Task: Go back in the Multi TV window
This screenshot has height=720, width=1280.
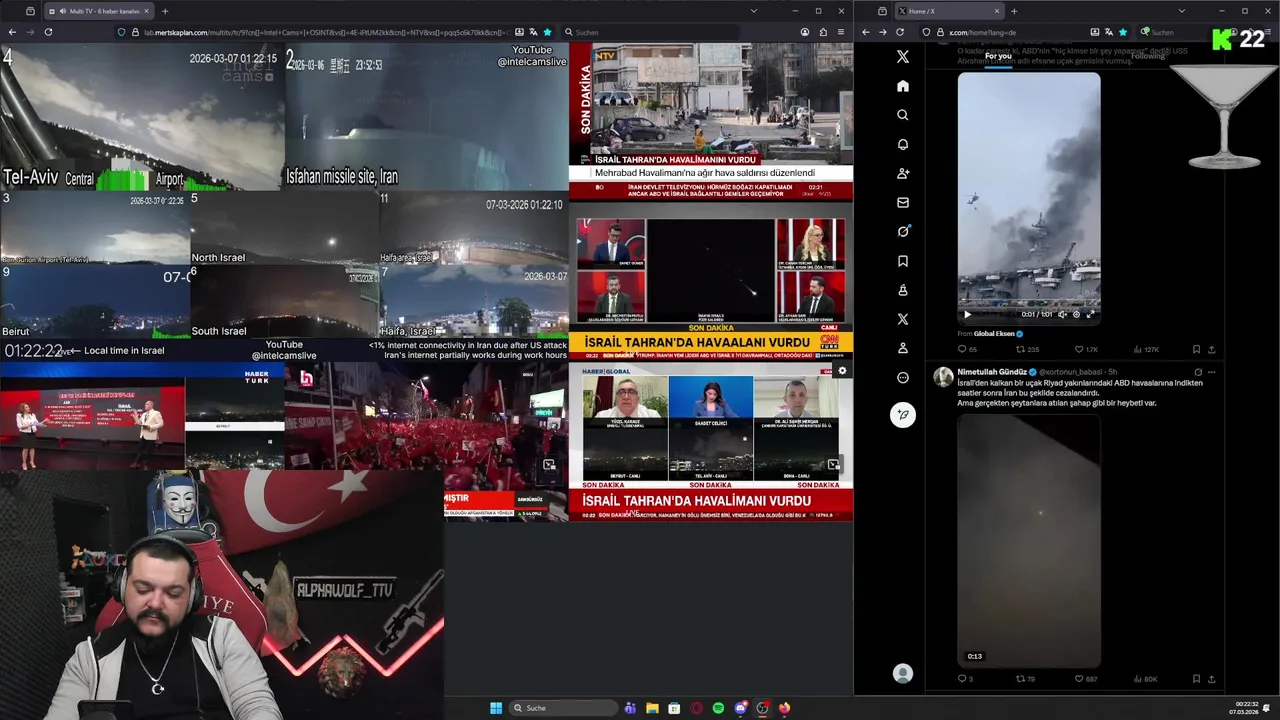Action: (x=12, y=32)
